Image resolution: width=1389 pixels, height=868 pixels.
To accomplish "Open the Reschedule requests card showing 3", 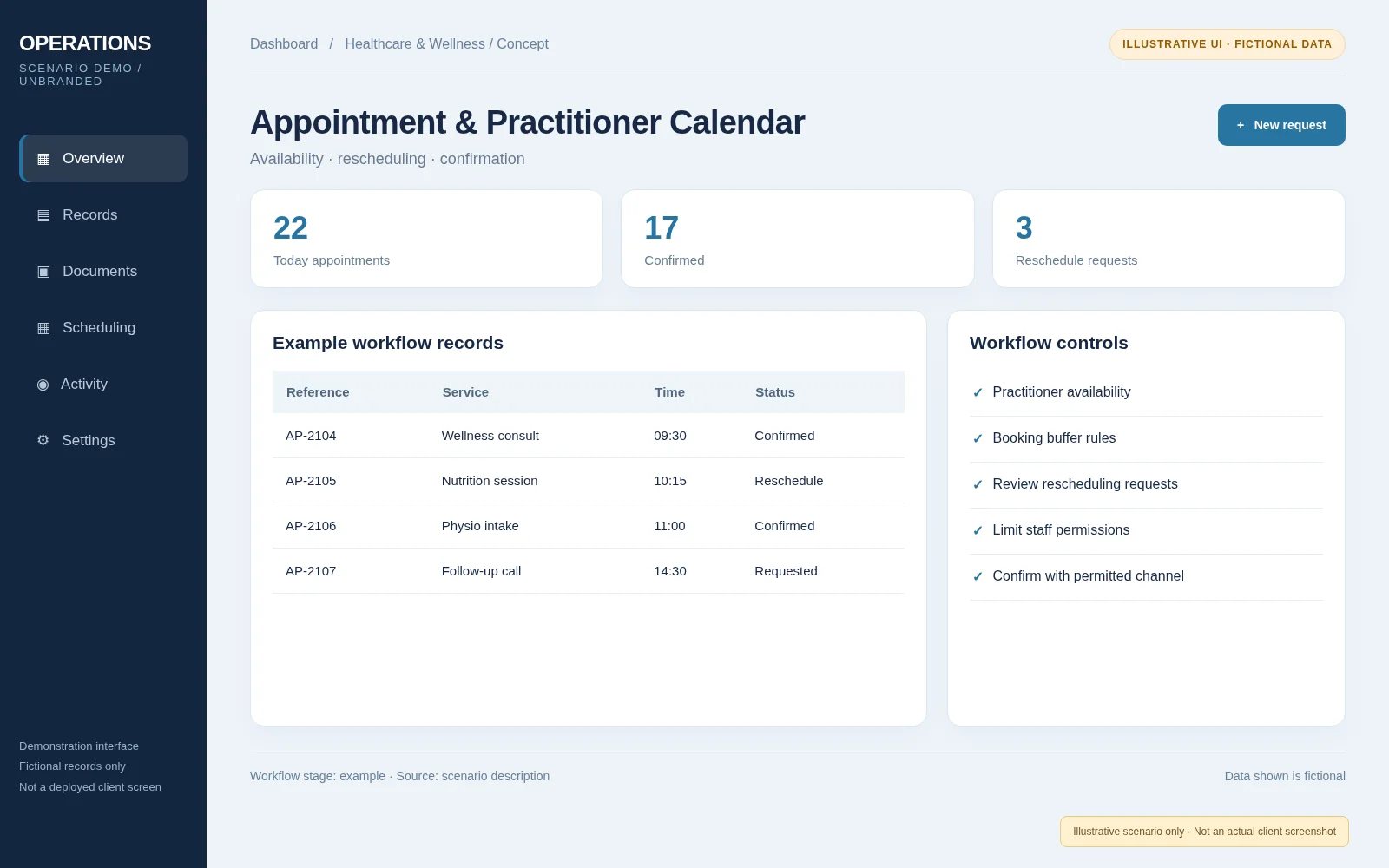I will click(1168, 239).
